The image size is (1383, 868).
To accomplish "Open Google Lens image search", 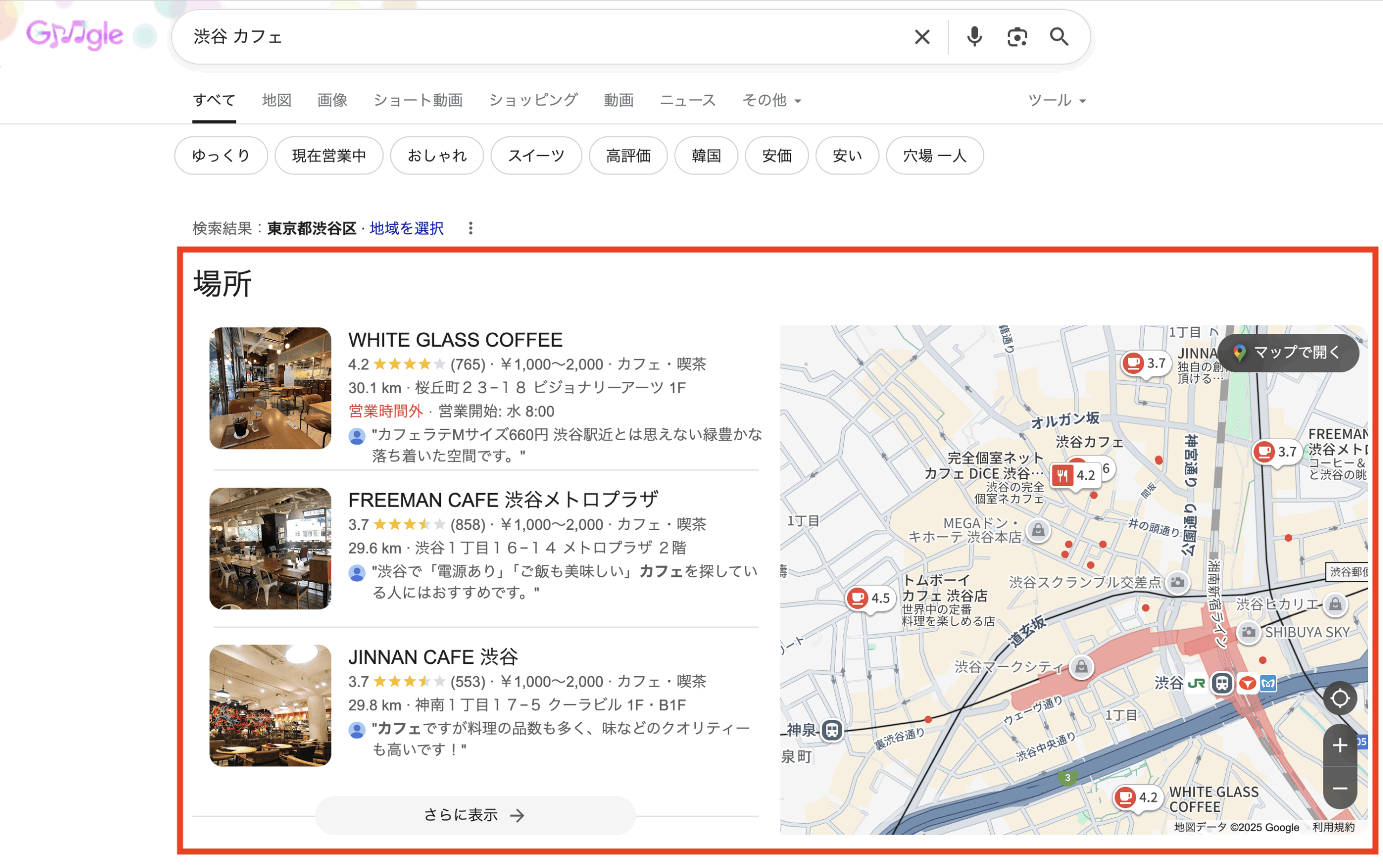I will click(x=1017, y=37).
